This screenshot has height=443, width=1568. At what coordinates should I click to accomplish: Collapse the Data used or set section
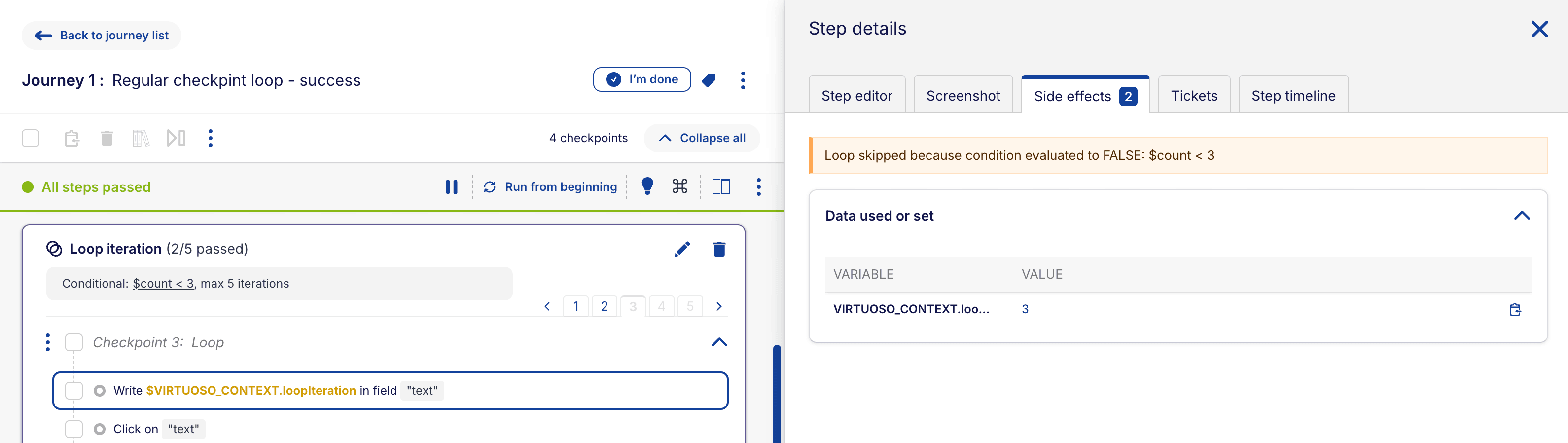(1521, 216)
